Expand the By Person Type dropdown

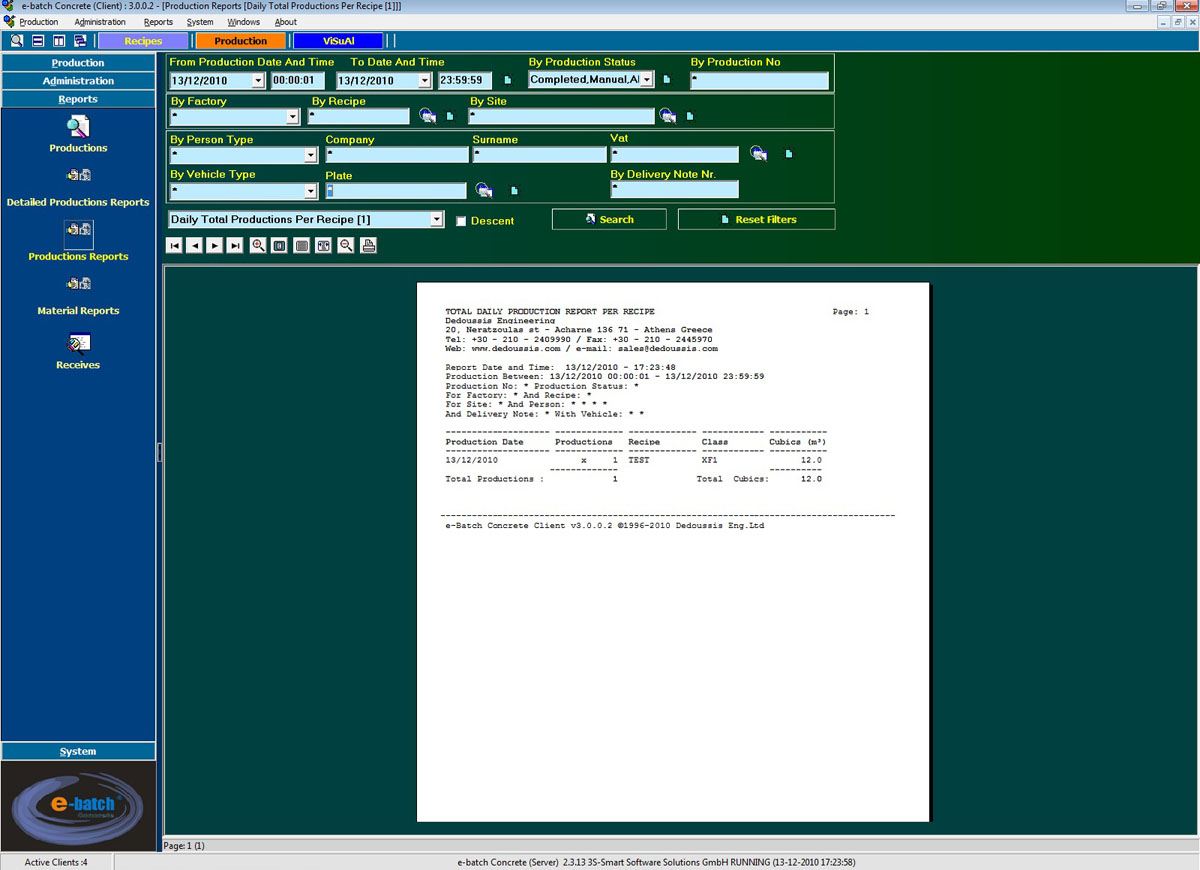310,155
